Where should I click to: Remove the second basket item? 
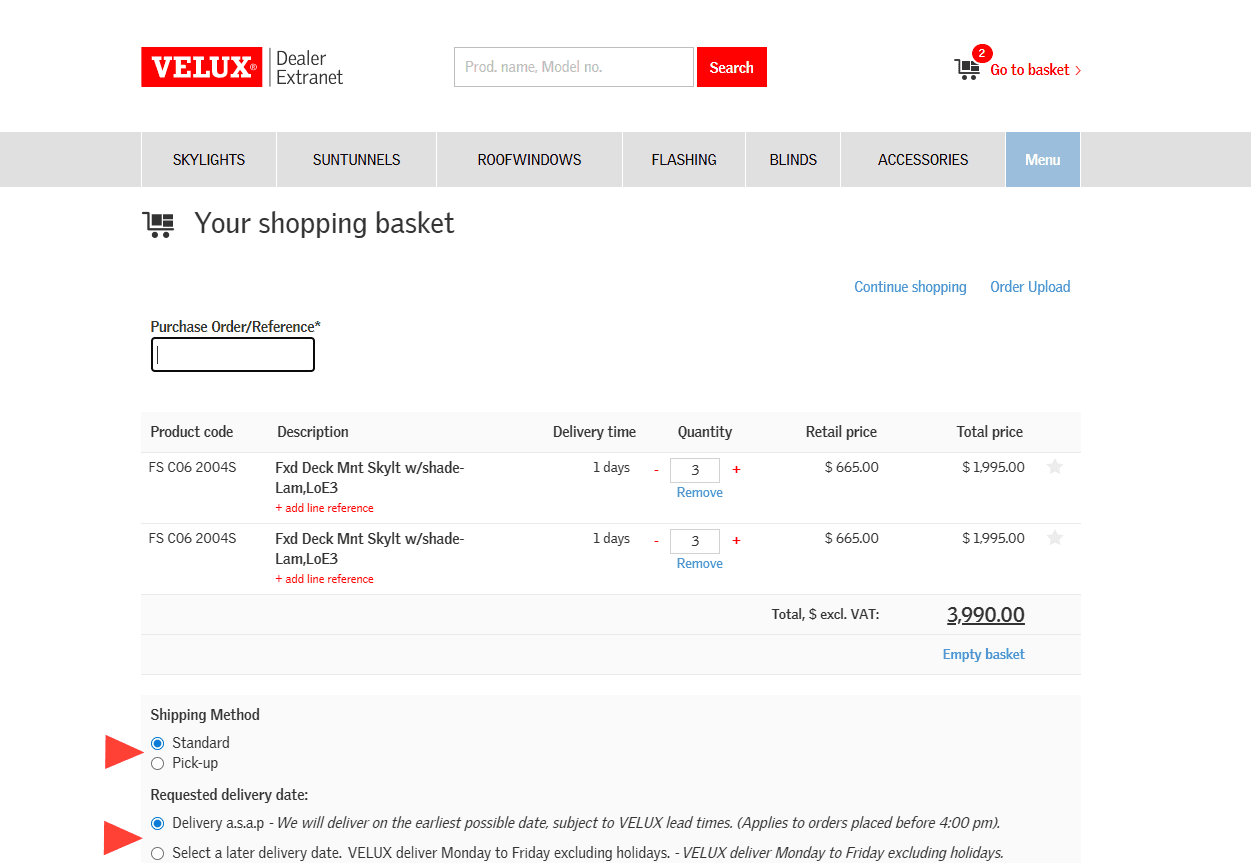[x=700, y=564]
